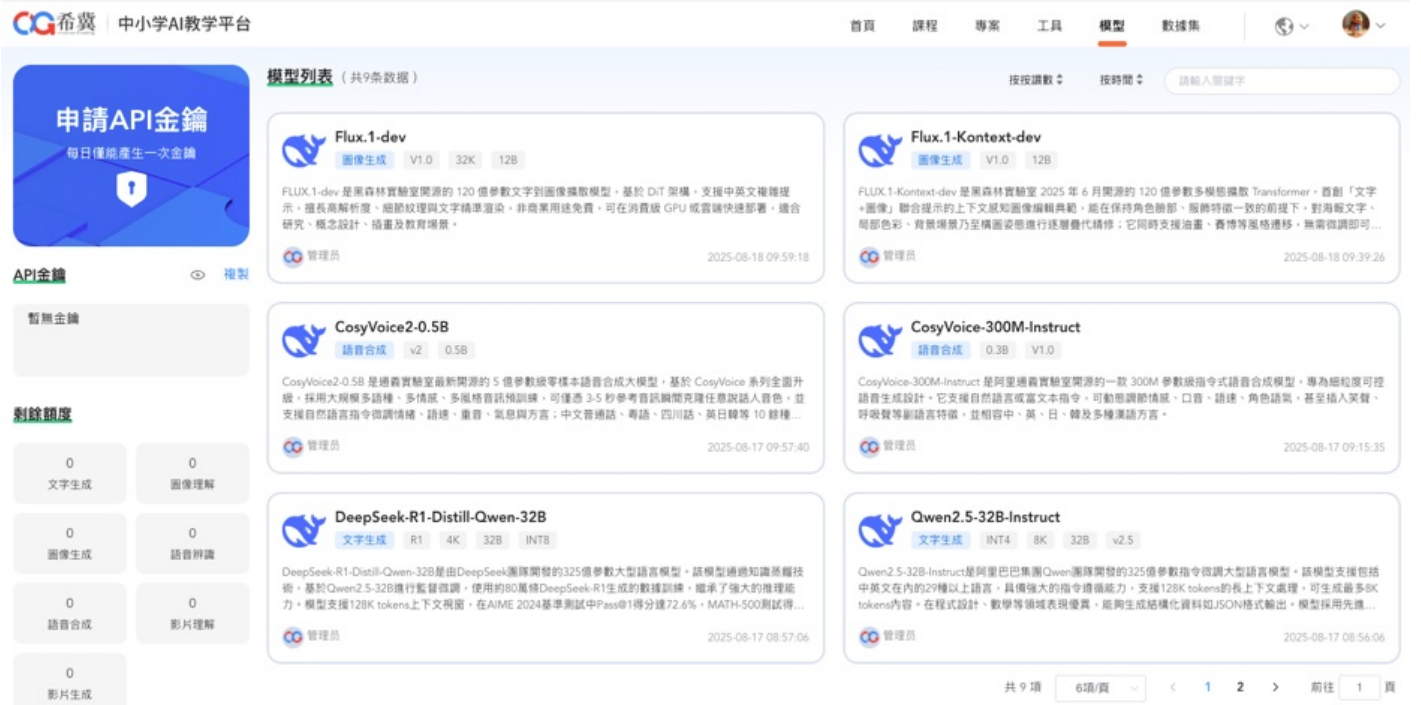Screen dimensions: 1421x705
Task: Click the next page arrow in pagination
Action: tap(1275, 687)
